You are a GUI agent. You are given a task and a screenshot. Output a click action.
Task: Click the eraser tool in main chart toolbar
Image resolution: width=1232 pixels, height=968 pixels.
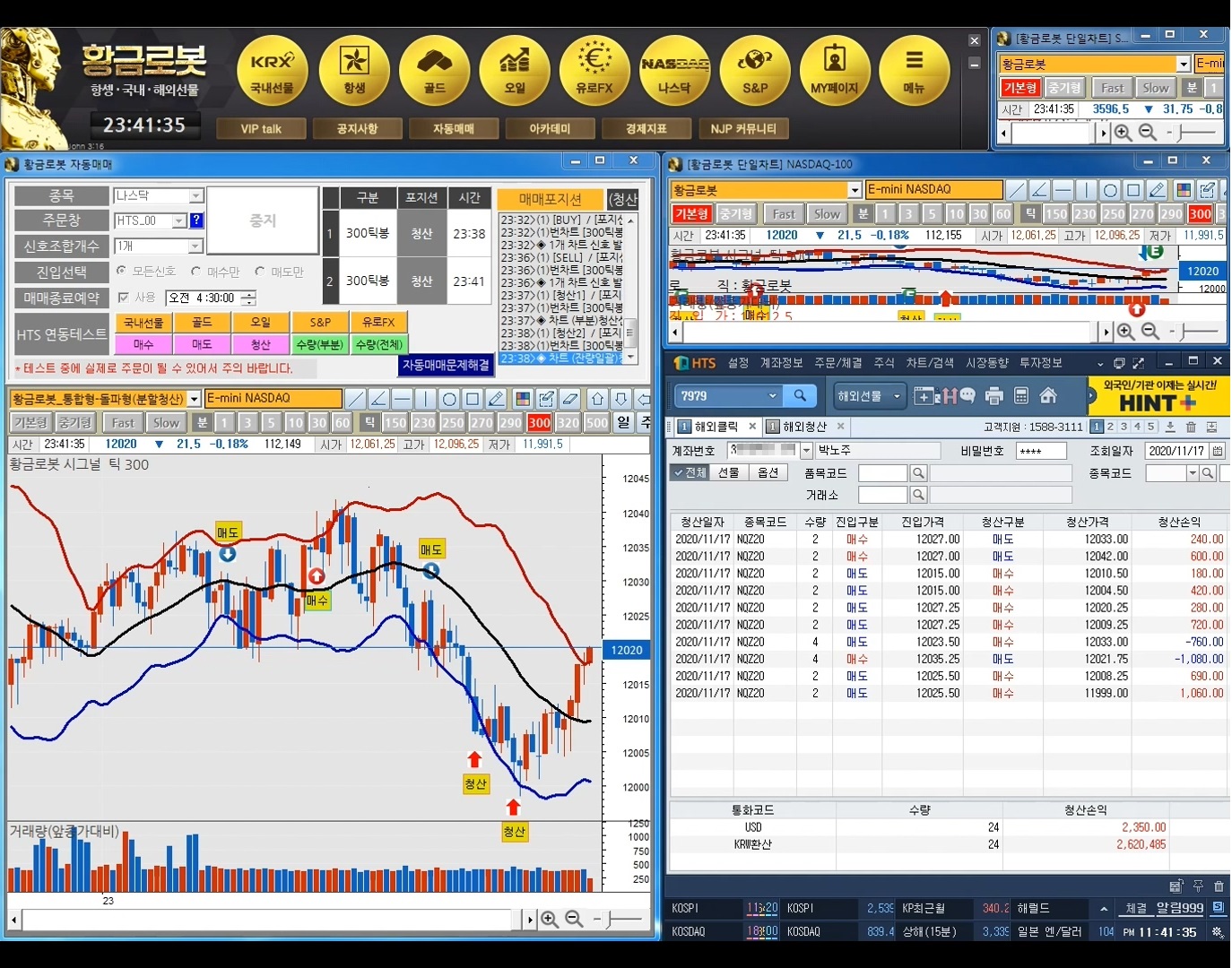pyautogui.click(x=570, y=399)
